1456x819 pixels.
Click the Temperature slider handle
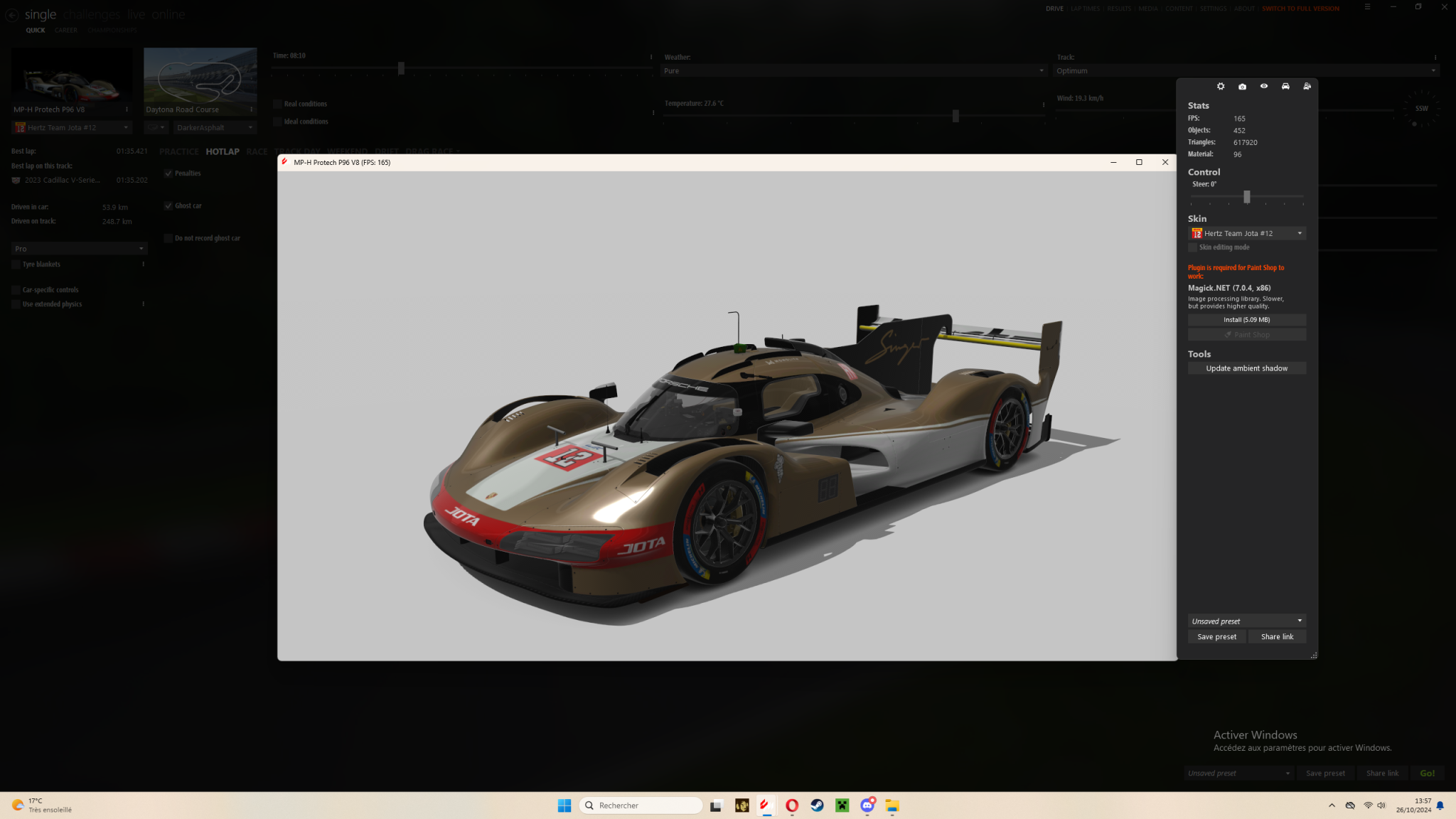point(955,116)
